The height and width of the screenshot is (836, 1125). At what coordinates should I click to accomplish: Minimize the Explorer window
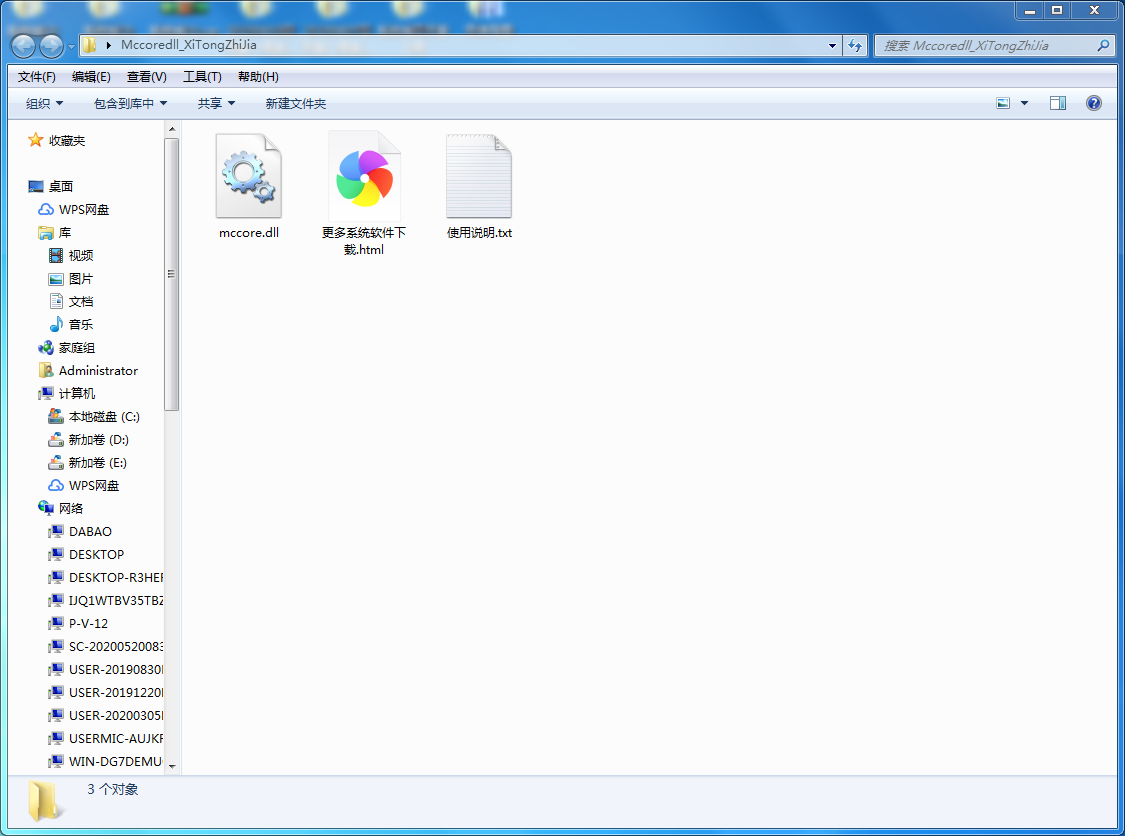click(1030, 10)
